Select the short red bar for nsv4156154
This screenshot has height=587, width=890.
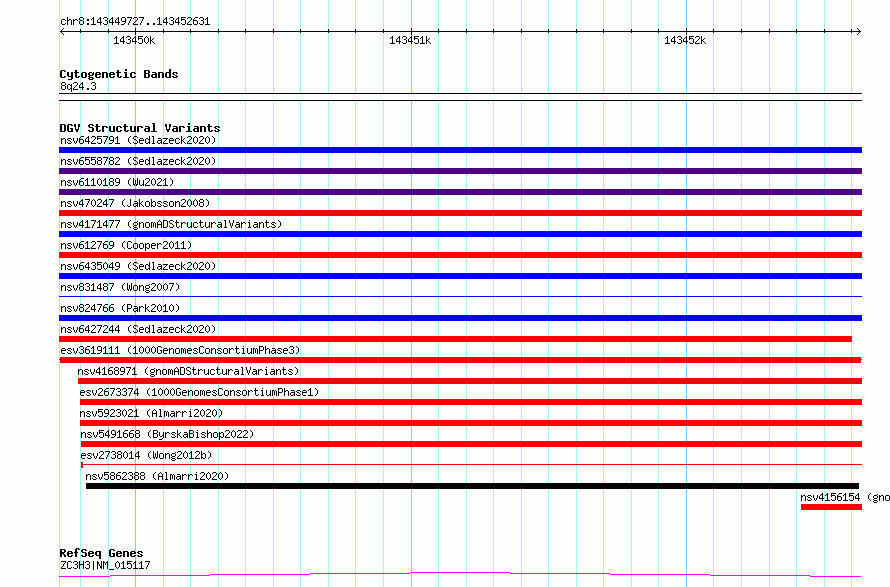tap(832, 507)
